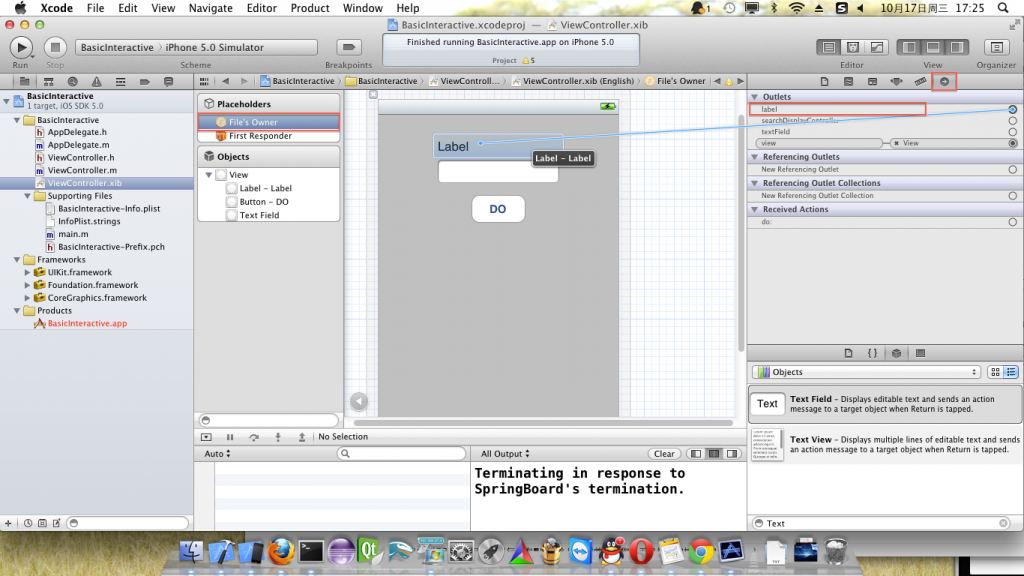Click the canvas horizontal scrollbar
Image resolution: width=1024 pixels, height=576 pixels.
pyautogui.click(x=542, y=422)
